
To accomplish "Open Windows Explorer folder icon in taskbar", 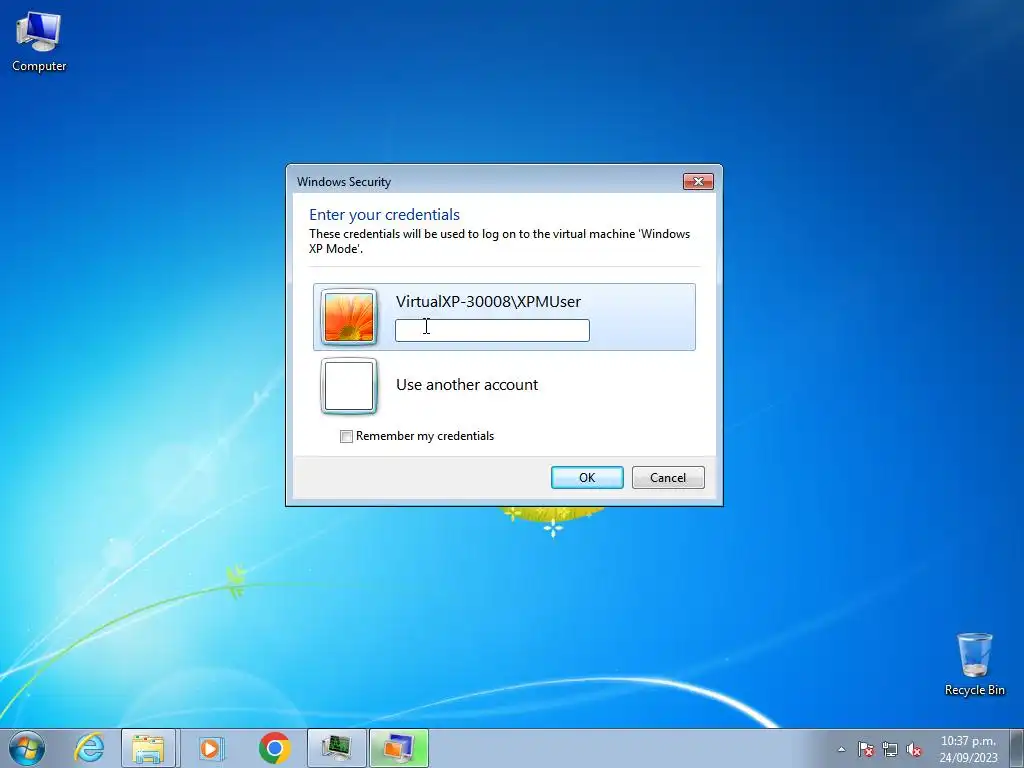I will 148,748.
